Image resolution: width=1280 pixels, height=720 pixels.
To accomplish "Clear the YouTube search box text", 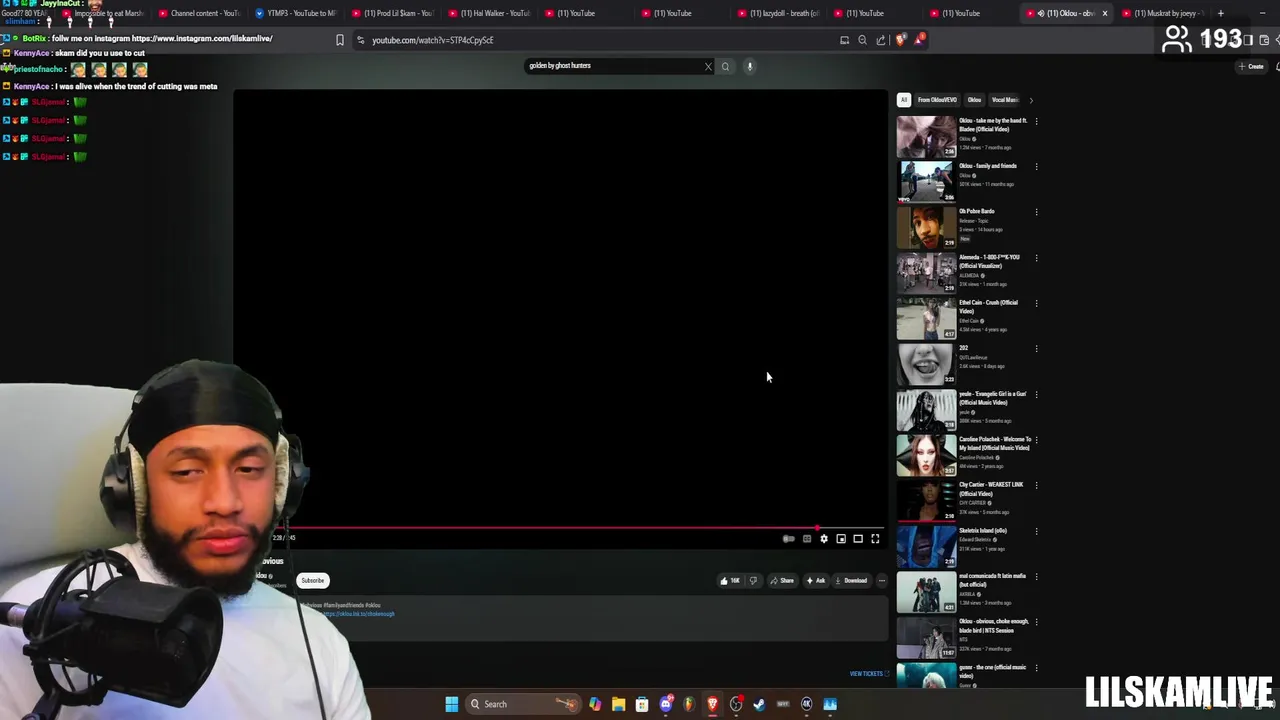I will pyautogui.click(x=708, y=67).
